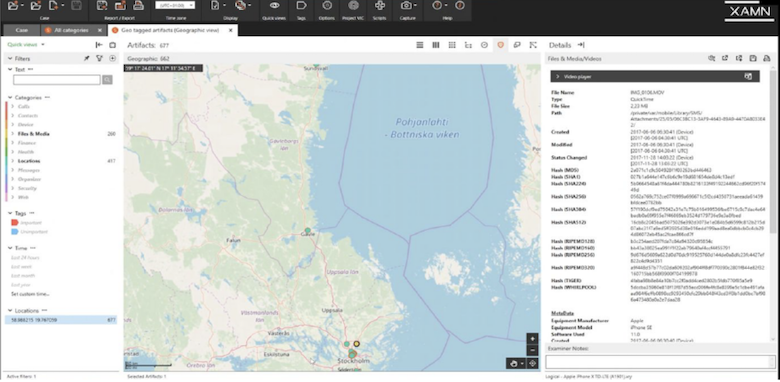780x382 pixels.
Task: Click the map locate target icon
Action: point(533,364)
